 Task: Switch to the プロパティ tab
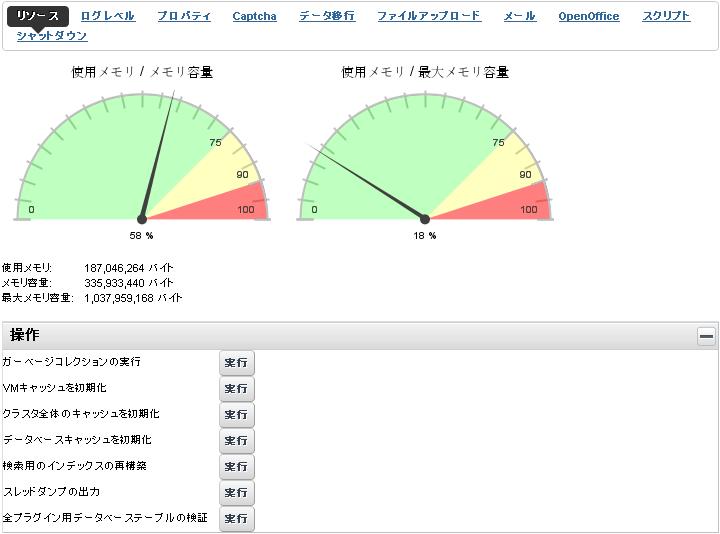pyautogui.click(x=184, y=16)
